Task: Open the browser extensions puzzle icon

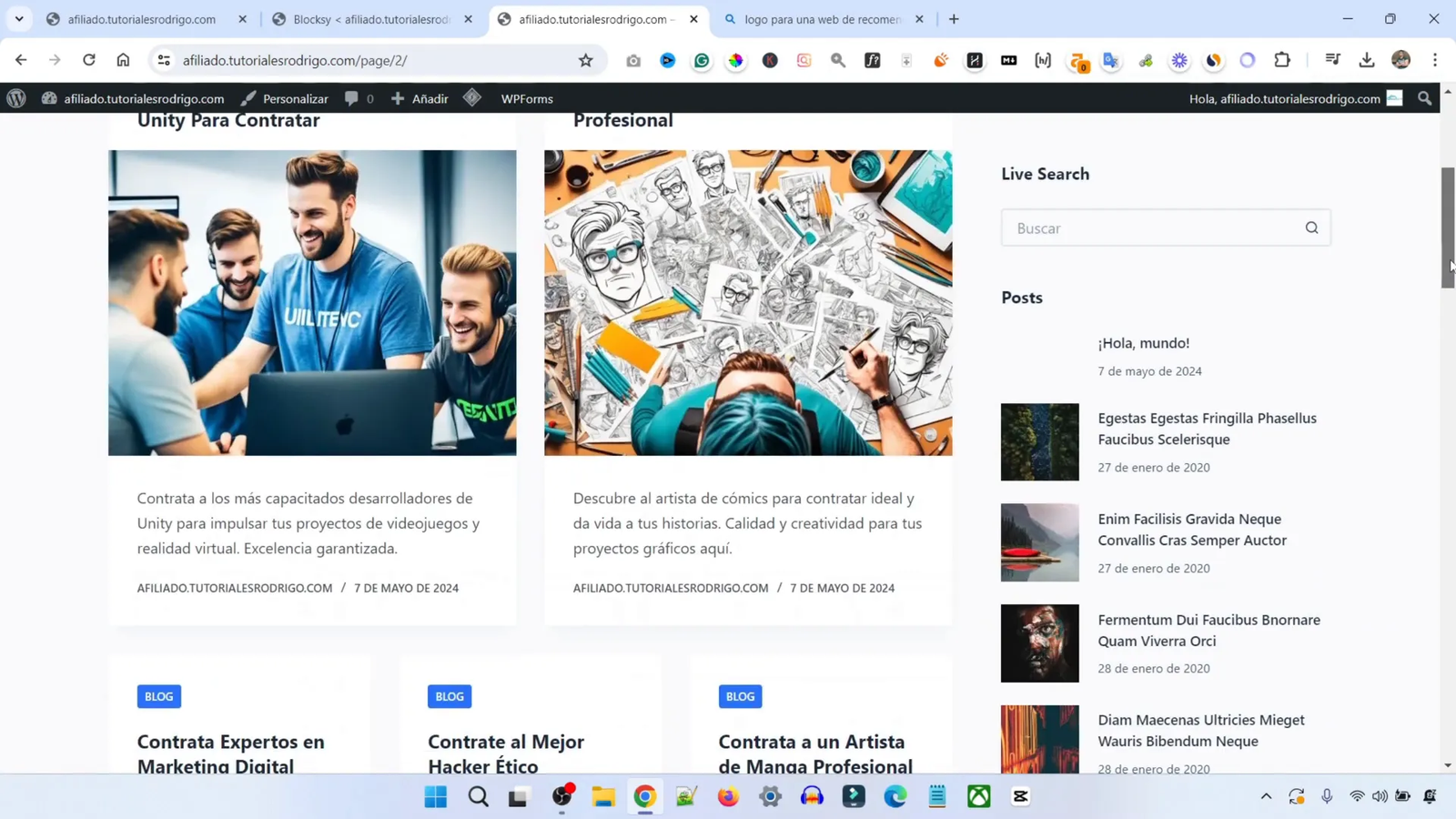Action: 1282,60
